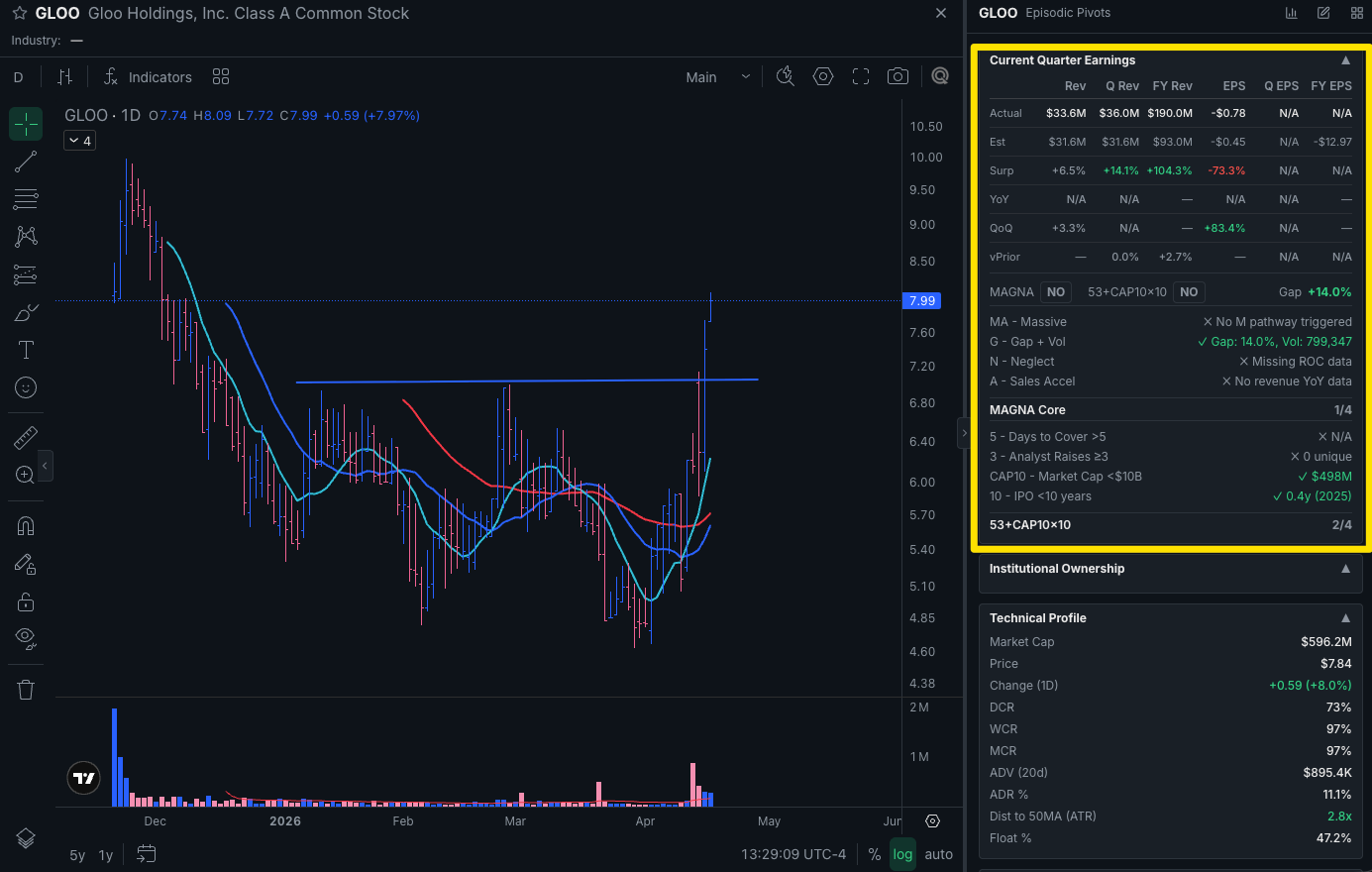Select the 1y time range
Viewport: 1372px width, 872px height.
(106, 854)
